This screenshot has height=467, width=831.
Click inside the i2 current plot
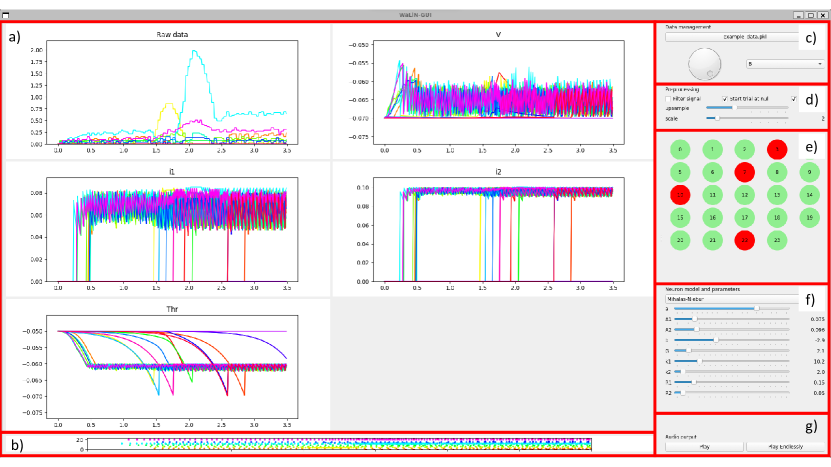pos(499,230)
